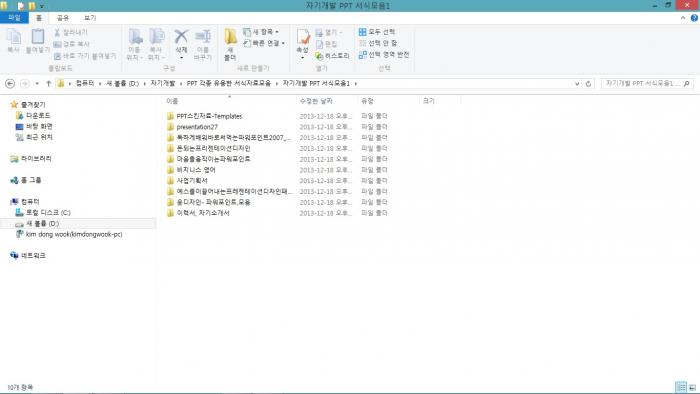Select 잘라내기 (Cut) in the ribbon

[x=71, y=32]
